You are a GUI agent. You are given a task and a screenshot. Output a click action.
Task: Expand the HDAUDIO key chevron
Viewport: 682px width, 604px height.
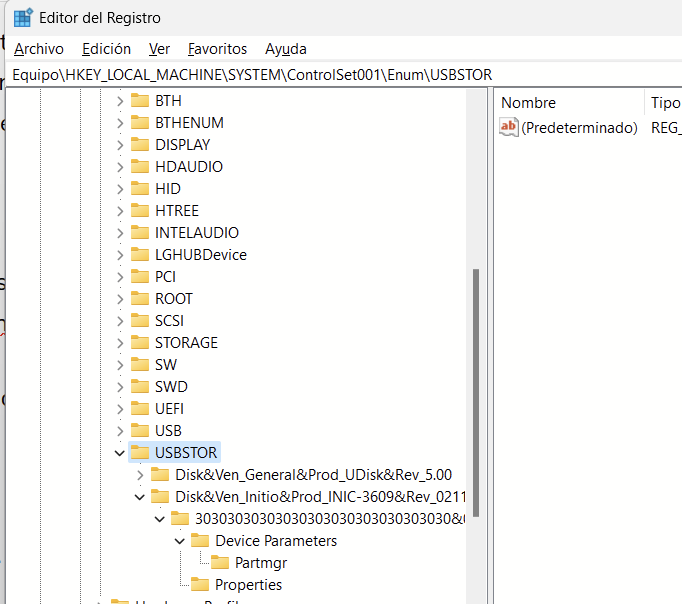pyautogui.click(x=120, y=167)
